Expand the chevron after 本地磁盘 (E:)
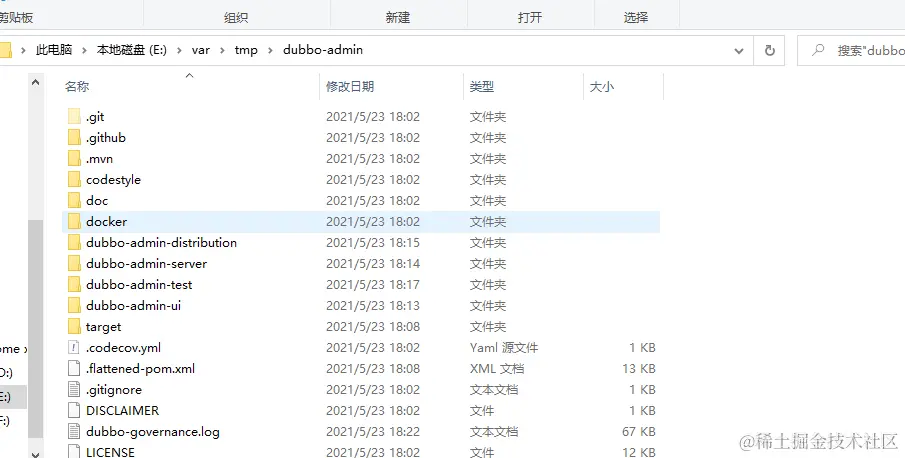905x458 pixels. point(179,50)
